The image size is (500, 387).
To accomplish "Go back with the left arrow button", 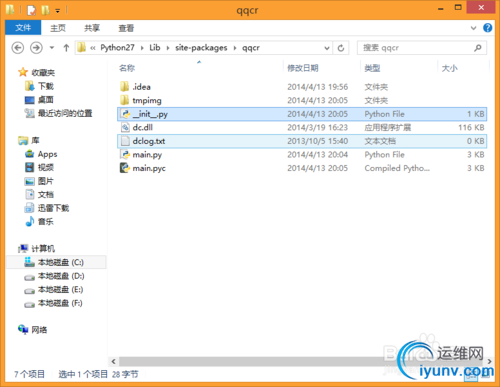I will pos(18,48).
